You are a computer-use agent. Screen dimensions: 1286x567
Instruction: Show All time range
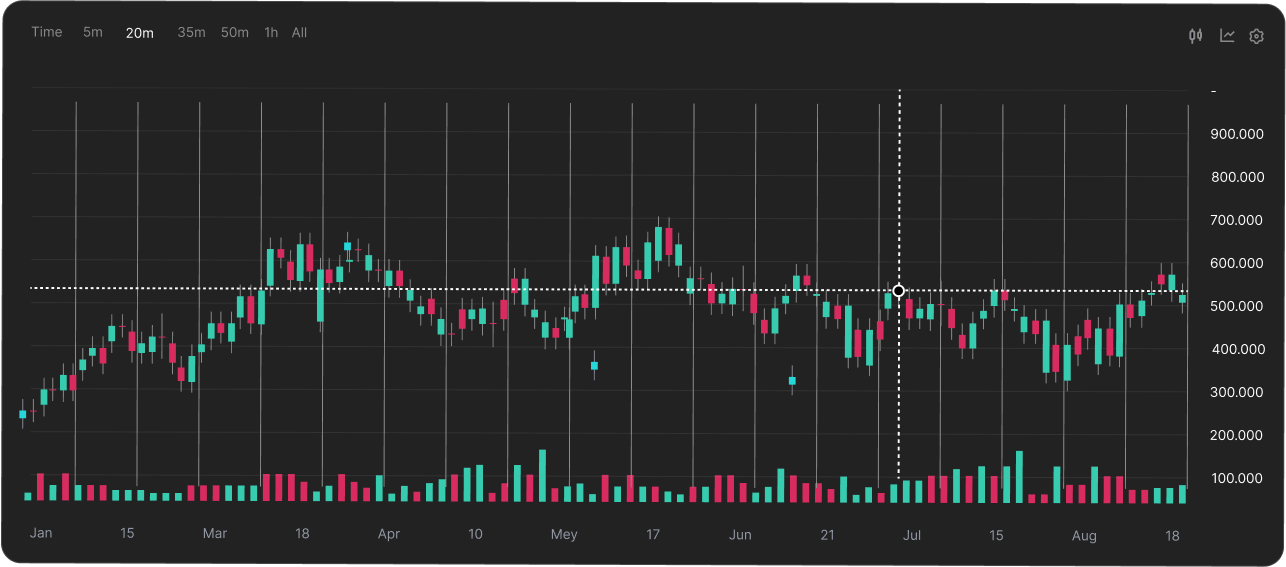(x=299, y=32)
